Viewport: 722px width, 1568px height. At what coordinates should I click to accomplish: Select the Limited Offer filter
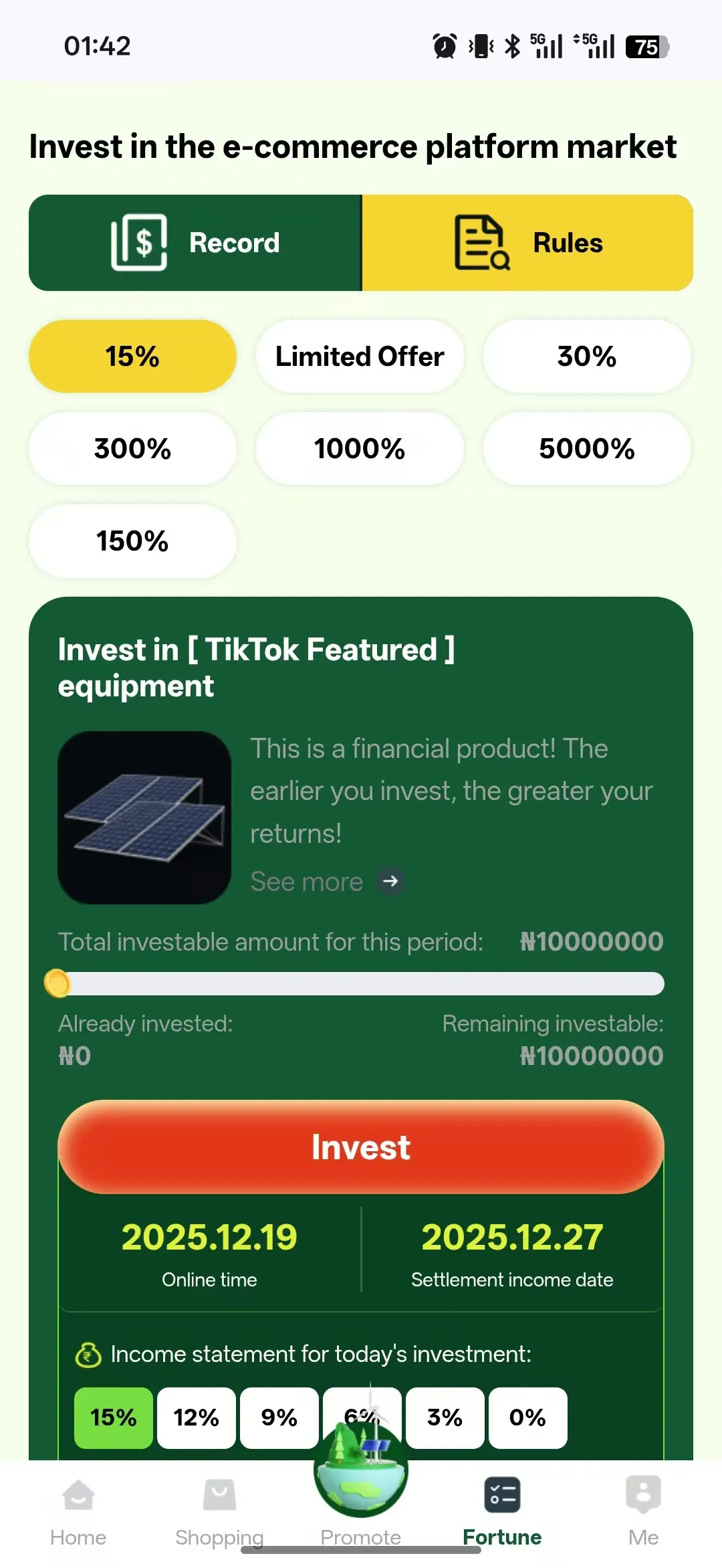pos(360,356)
